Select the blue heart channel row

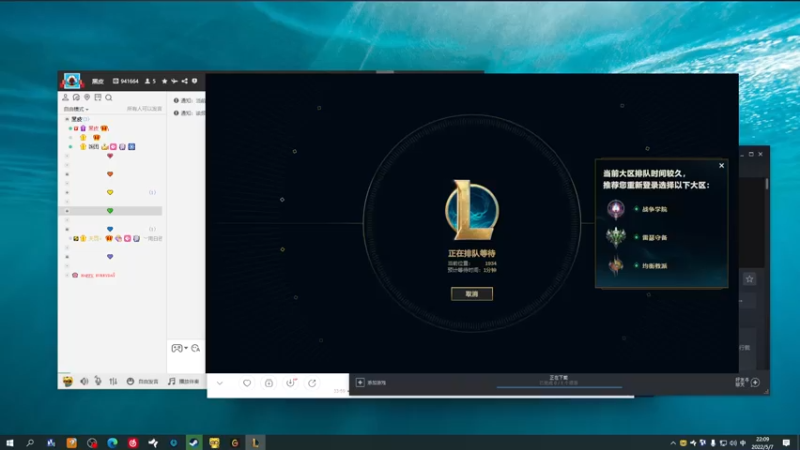[111, 229]
